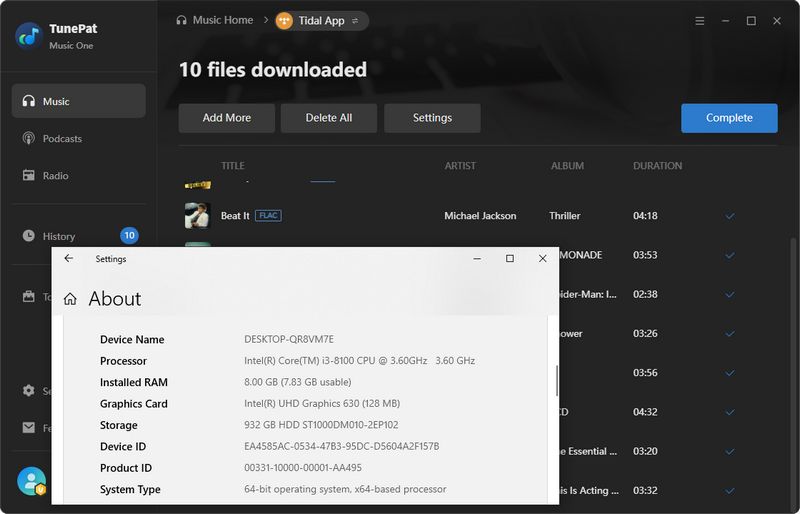The image size is (800, 514).
Task: Click Thriller album cell
Action: coord(565,216)
